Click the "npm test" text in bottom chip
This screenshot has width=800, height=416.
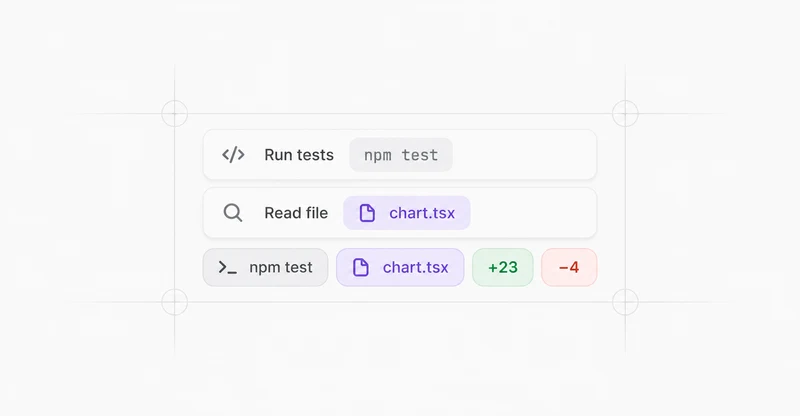point(281,267)
